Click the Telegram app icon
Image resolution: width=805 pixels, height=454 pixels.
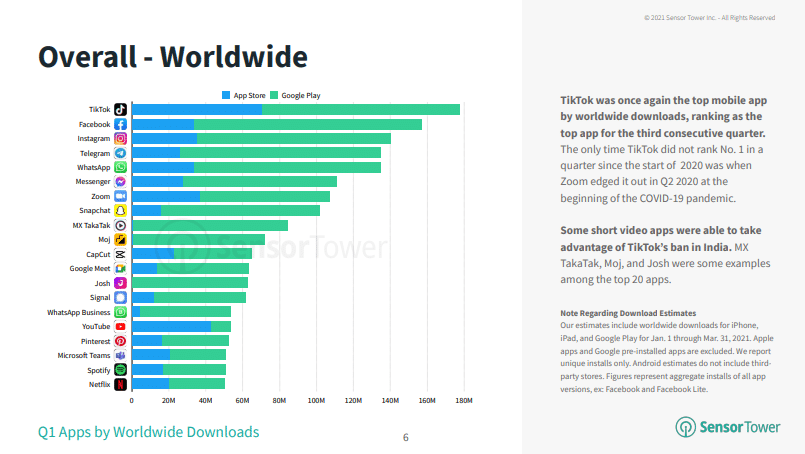(120, 153)
